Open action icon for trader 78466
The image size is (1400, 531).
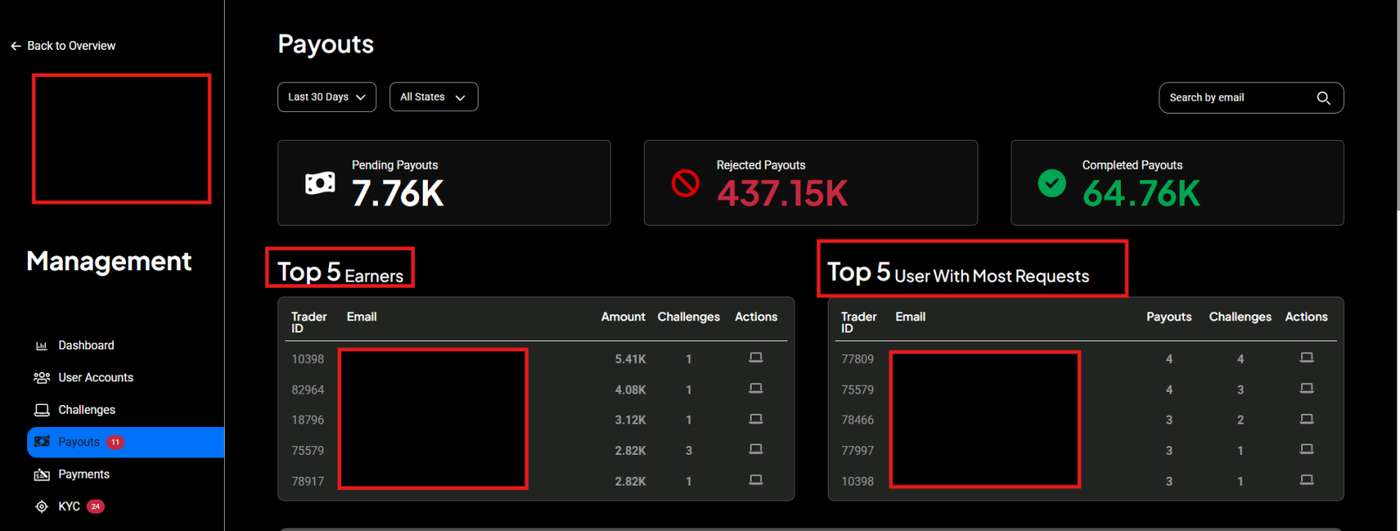tap(1306, 419)
